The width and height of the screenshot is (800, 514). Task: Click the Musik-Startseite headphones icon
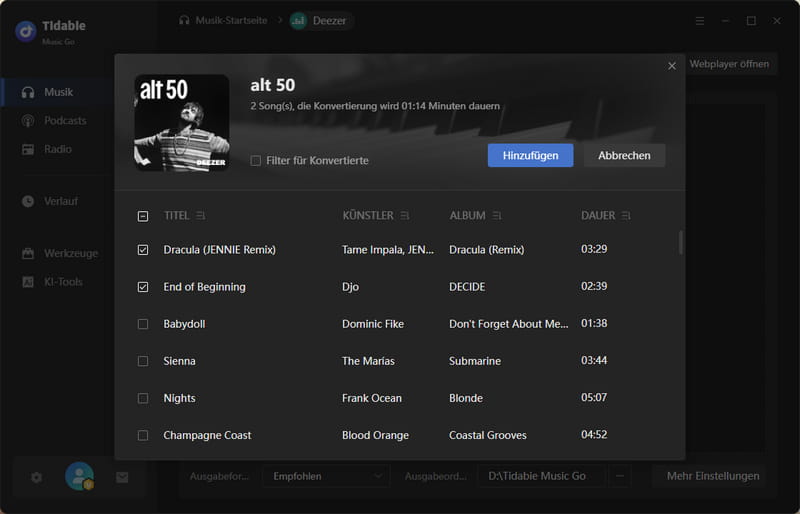(x=184, y=20)
